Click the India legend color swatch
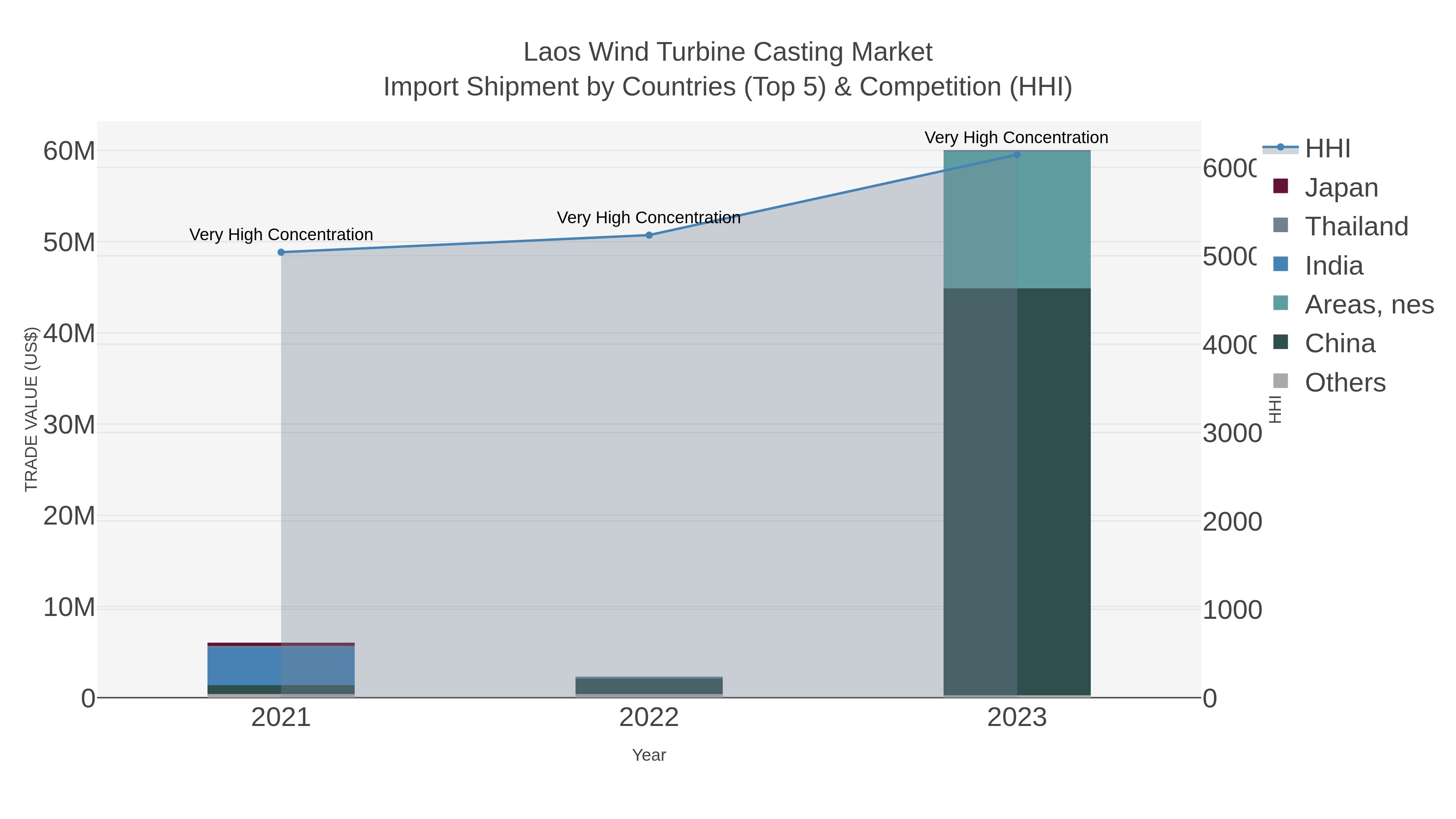 pos(1280,264)
